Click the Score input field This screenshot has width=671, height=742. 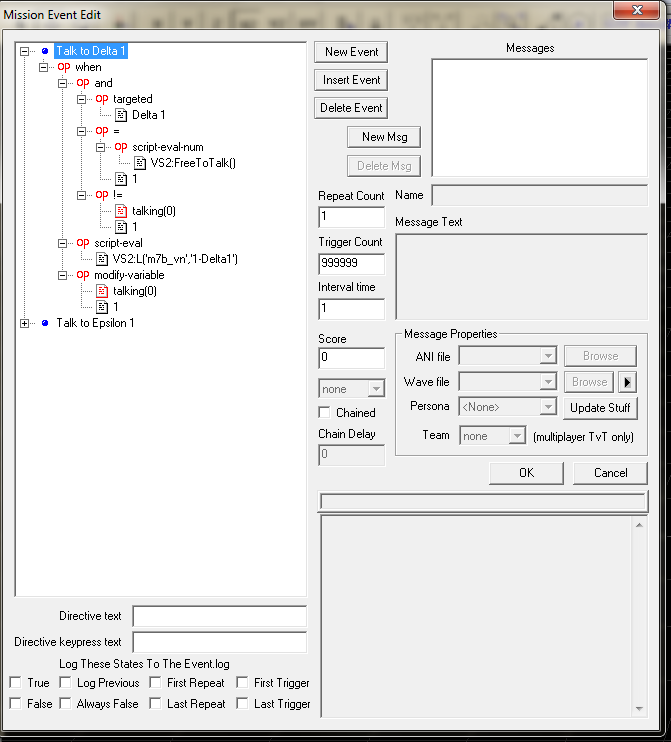352,358
